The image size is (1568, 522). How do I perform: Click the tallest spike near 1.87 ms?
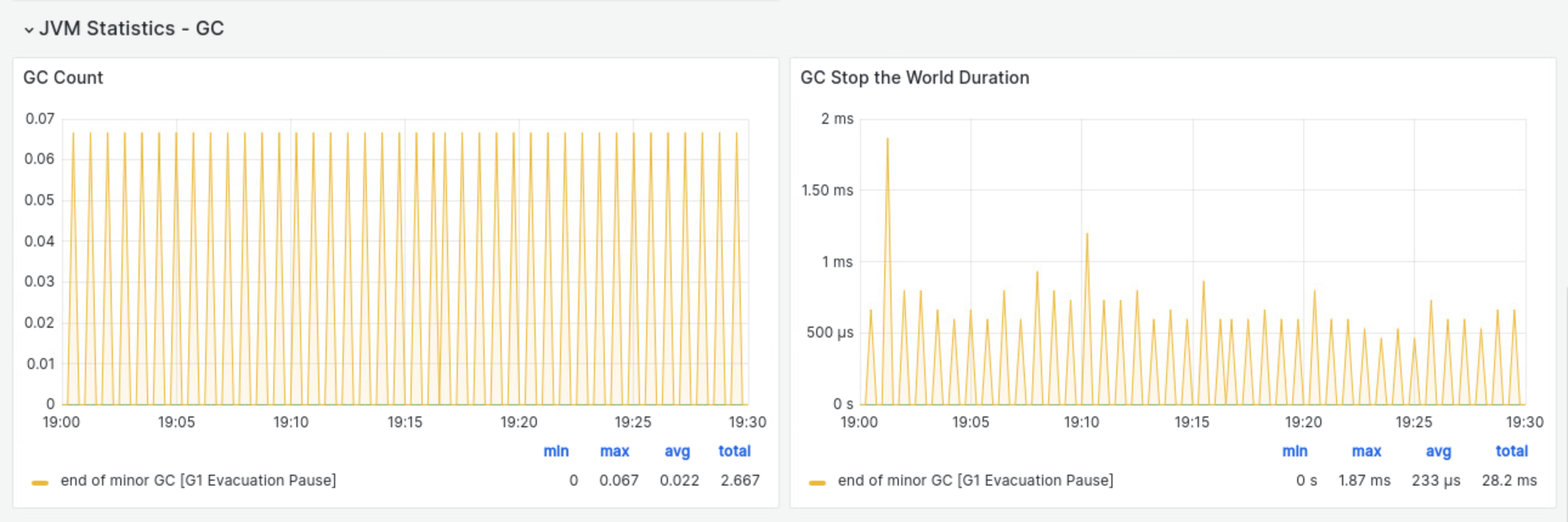887,139
